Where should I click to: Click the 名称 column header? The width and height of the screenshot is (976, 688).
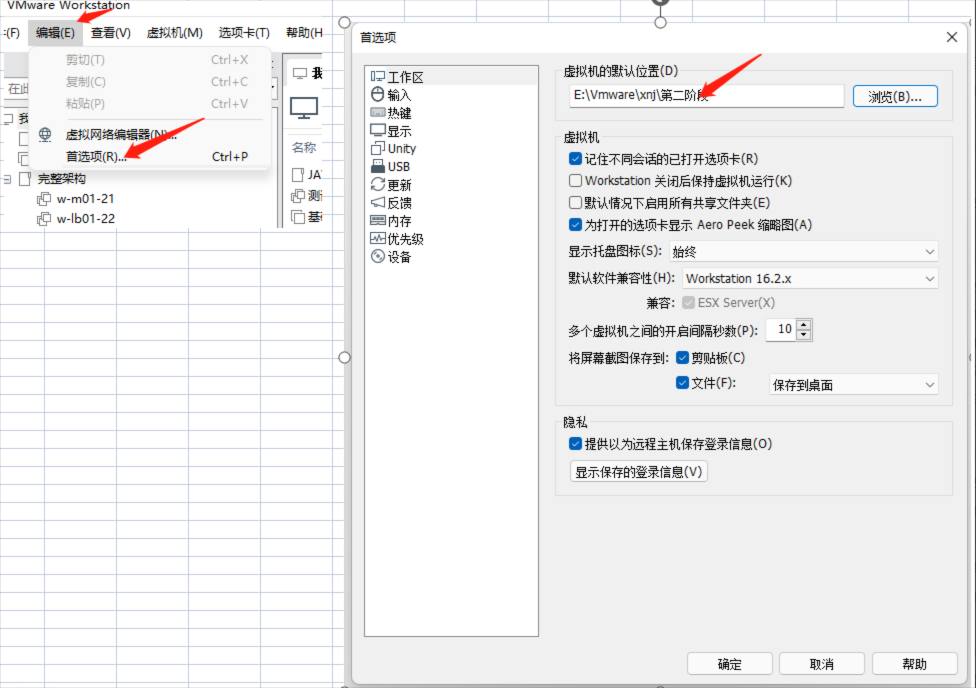[x=304, y=148]
